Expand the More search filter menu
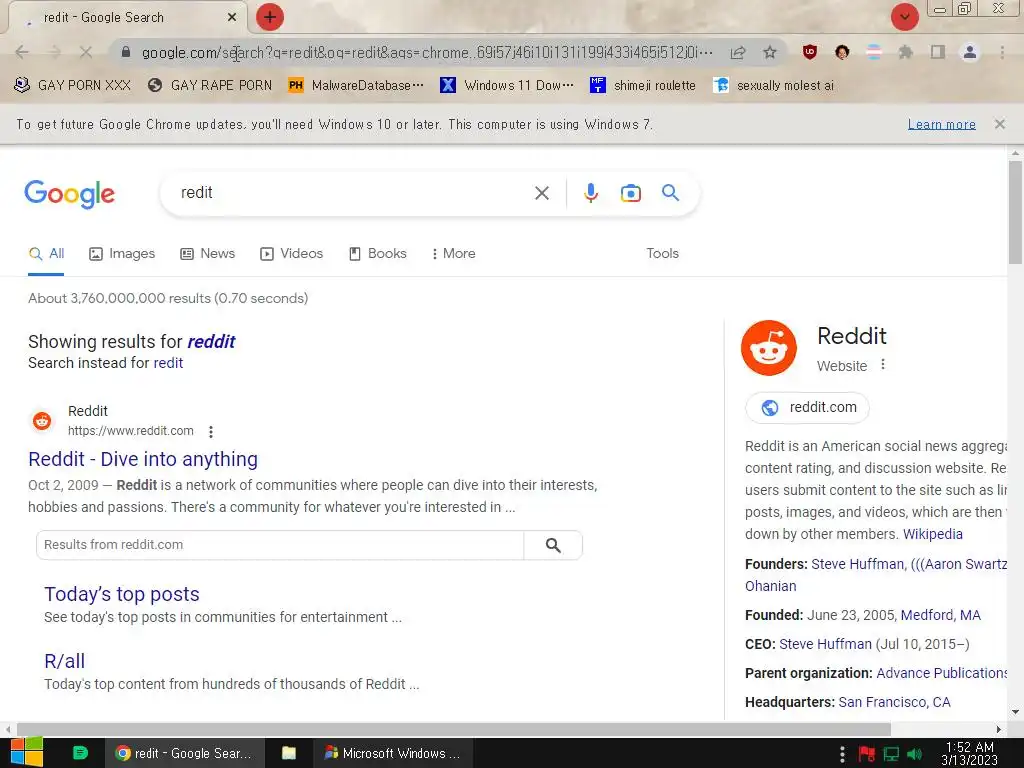 pos(453,253)
